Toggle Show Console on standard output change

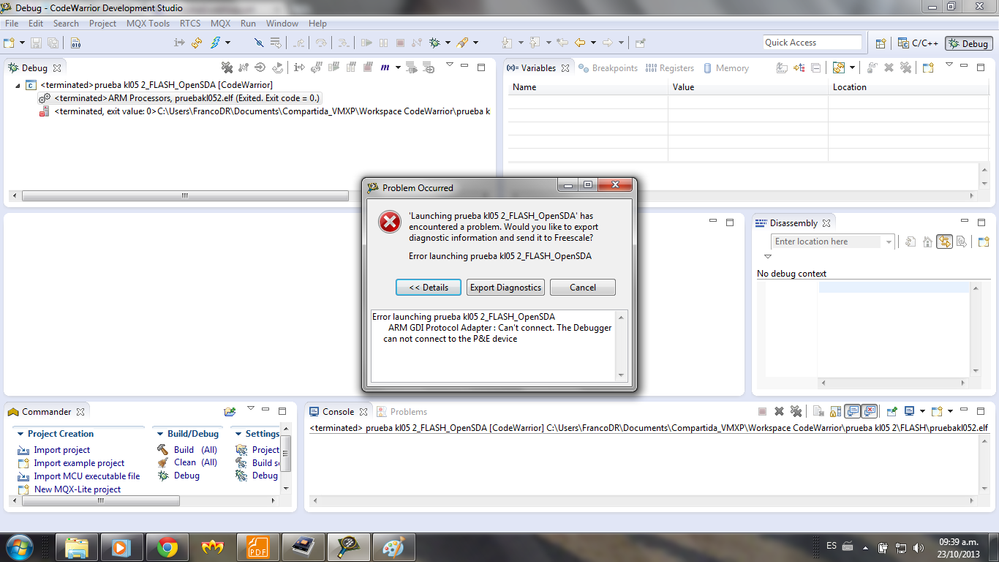coord(852,412)
